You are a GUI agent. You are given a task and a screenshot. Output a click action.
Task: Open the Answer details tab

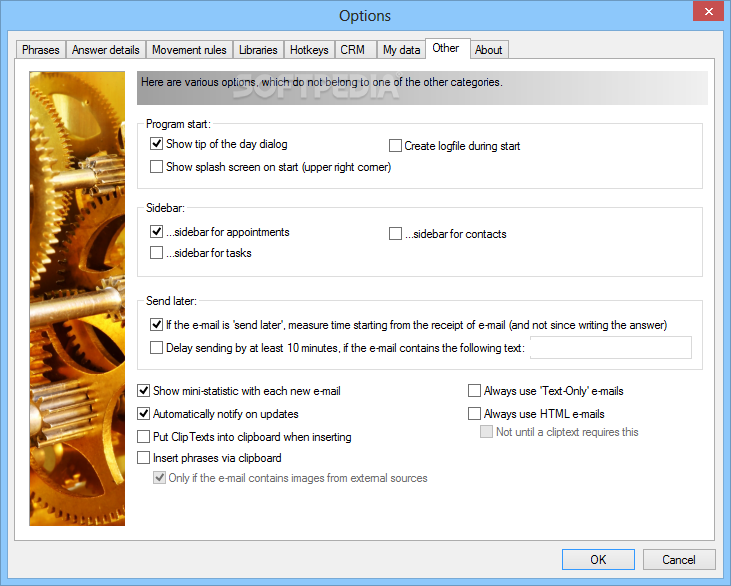point(106,50)
